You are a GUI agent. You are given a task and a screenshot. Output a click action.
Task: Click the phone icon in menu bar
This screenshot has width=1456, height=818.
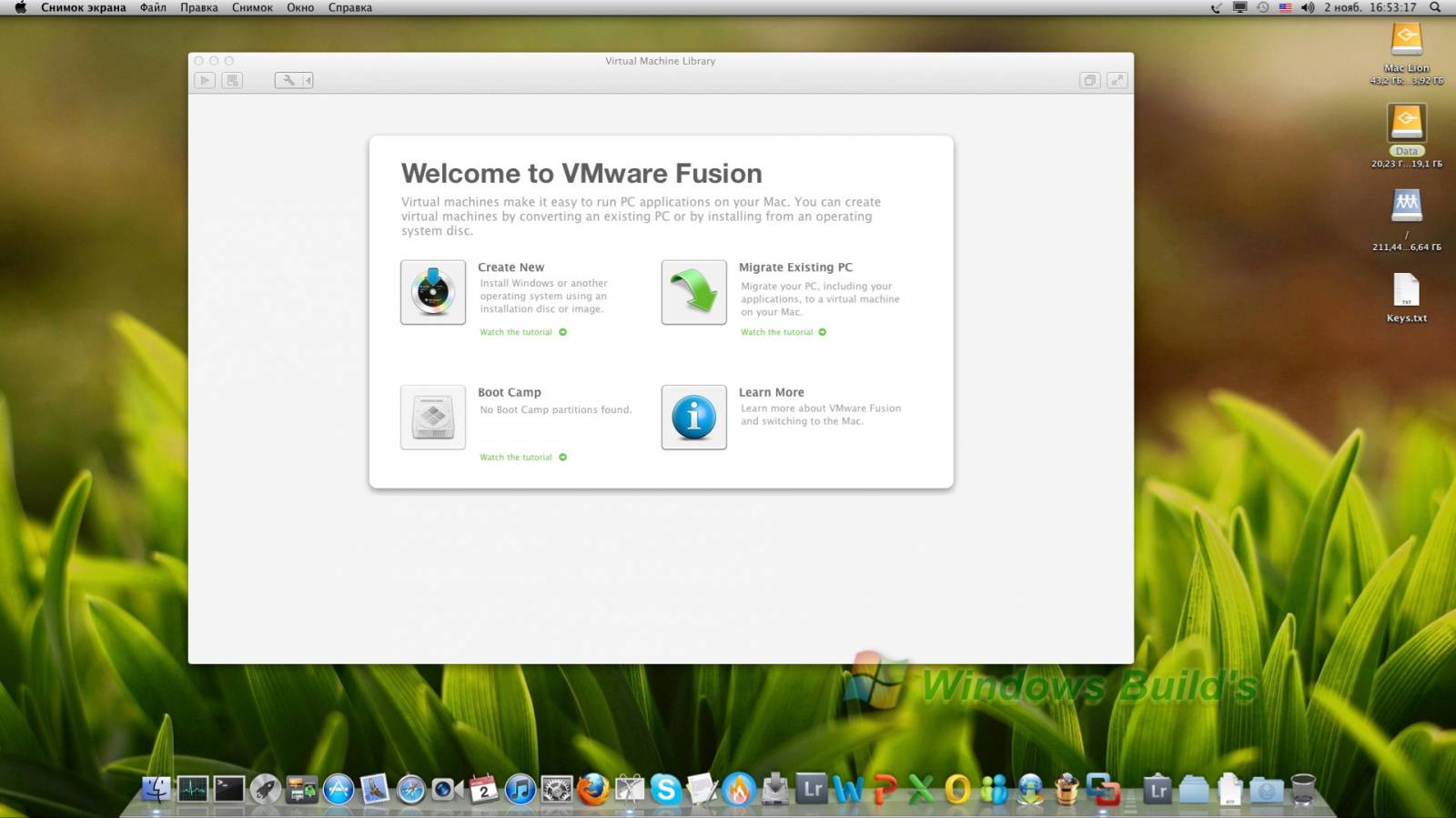(x=1217, y=7)
